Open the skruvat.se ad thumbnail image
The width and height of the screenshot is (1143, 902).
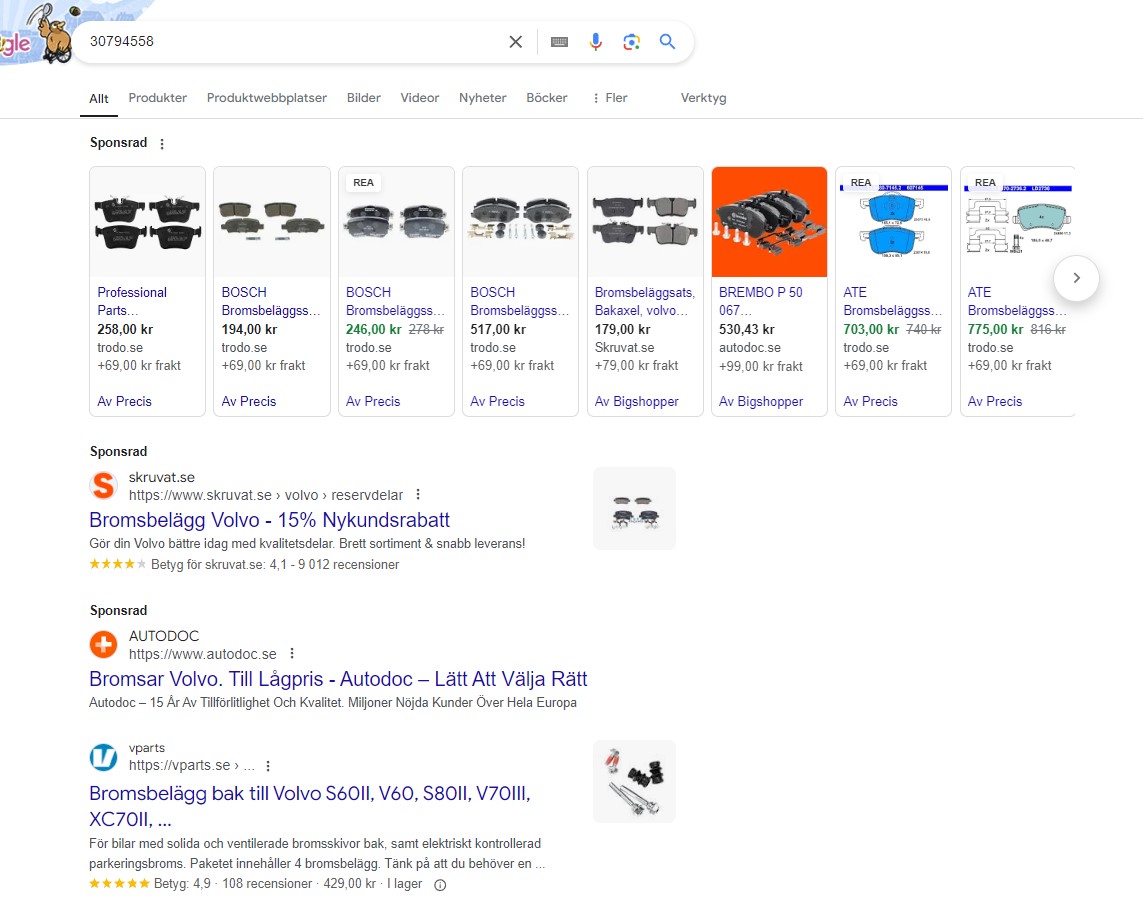[634, 508]
